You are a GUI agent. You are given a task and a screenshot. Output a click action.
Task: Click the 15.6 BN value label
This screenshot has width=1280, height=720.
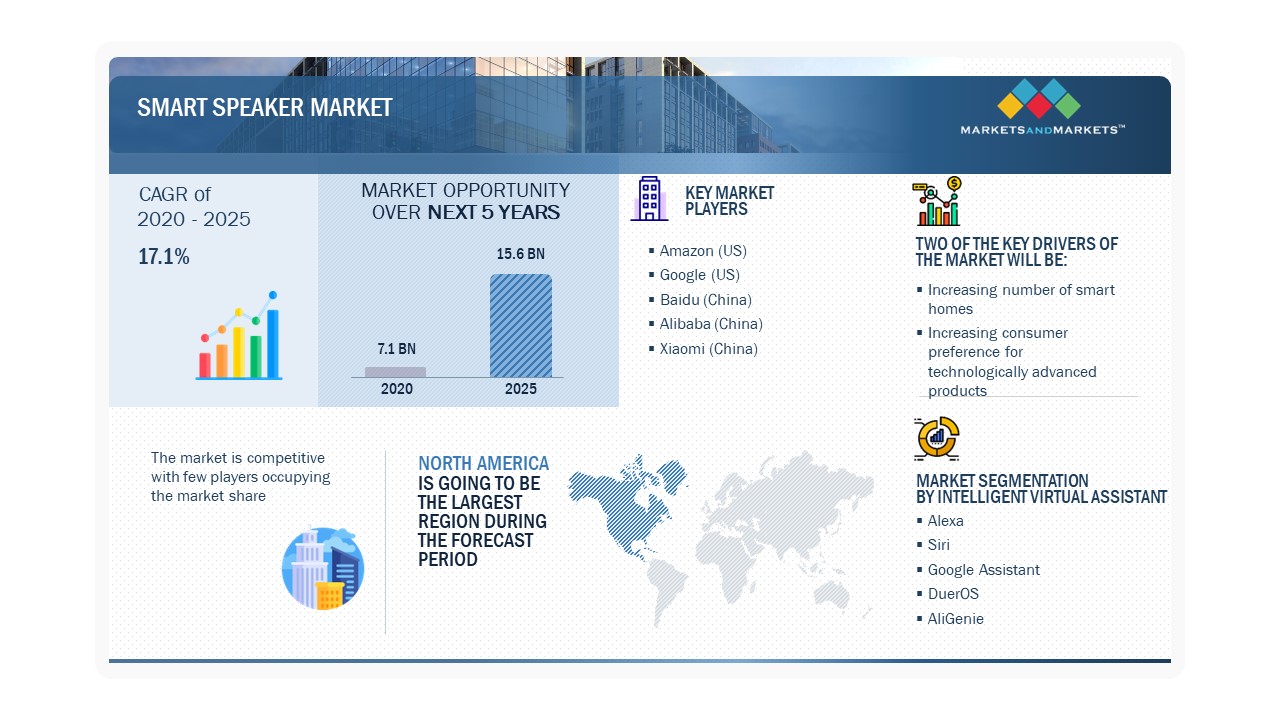[x=521, y=255]
